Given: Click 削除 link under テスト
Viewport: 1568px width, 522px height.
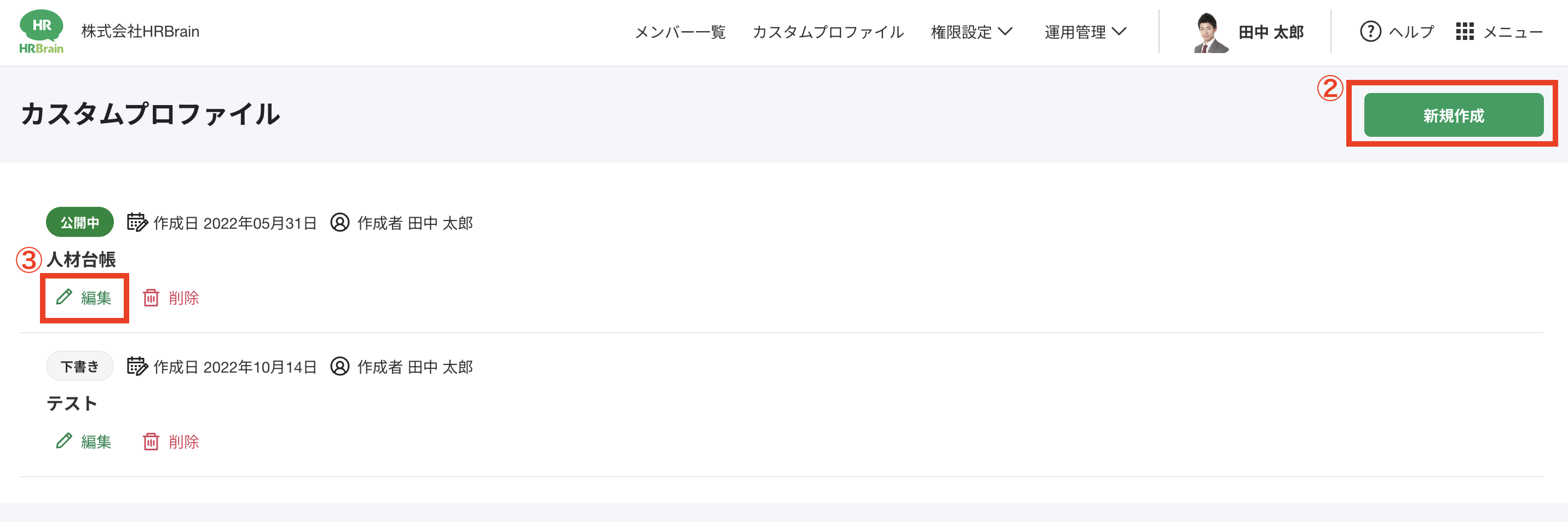Looking at the screenshot, I should (184, 441).
